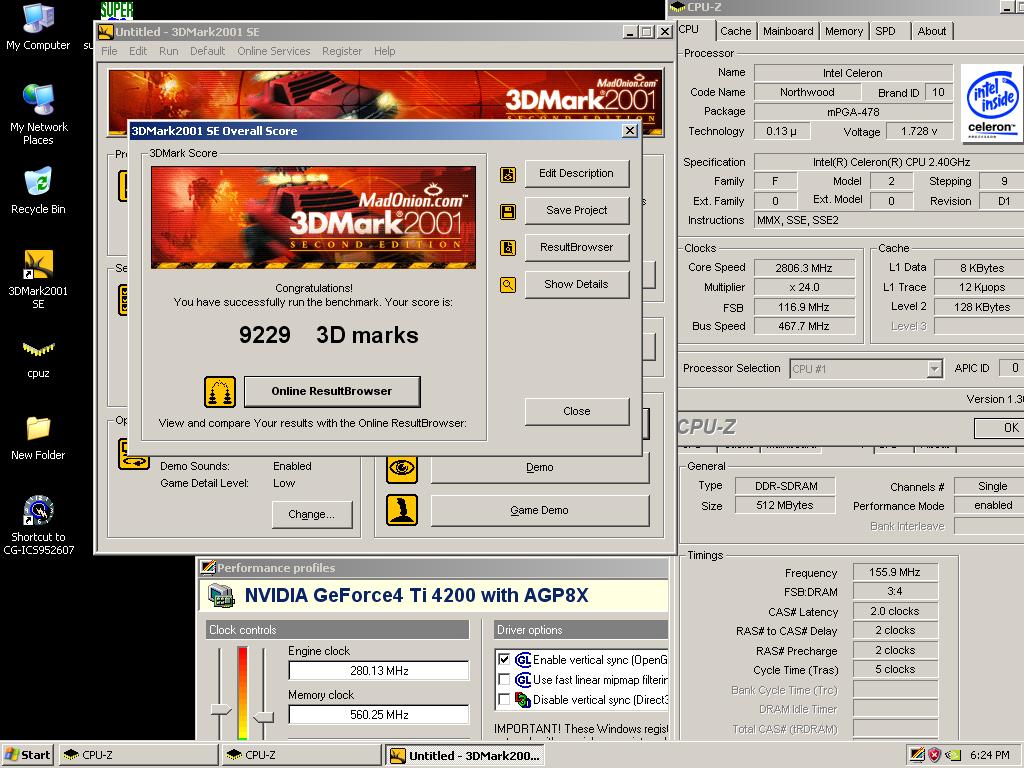This screenshot has height=768, width=1024.
Task: Open the Run menu
Action: click(x=168, y=51)
